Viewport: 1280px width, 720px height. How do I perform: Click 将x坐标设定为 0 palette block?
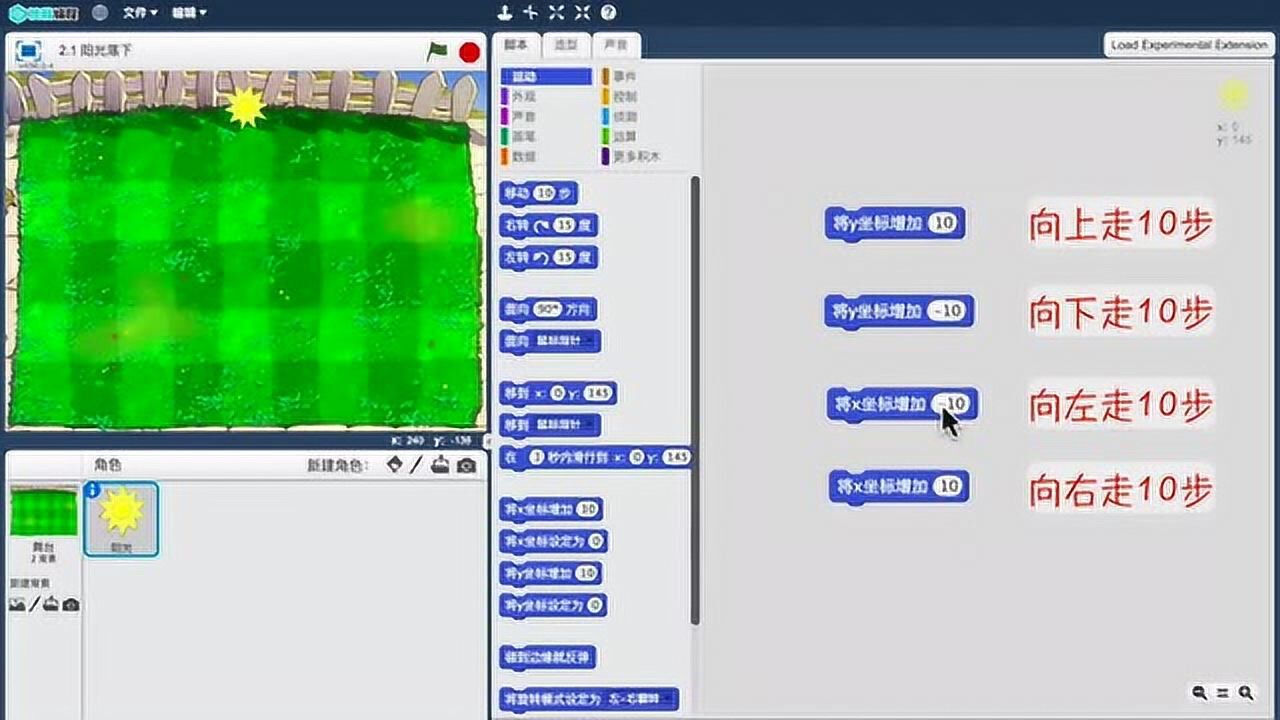tap(553, 541)
